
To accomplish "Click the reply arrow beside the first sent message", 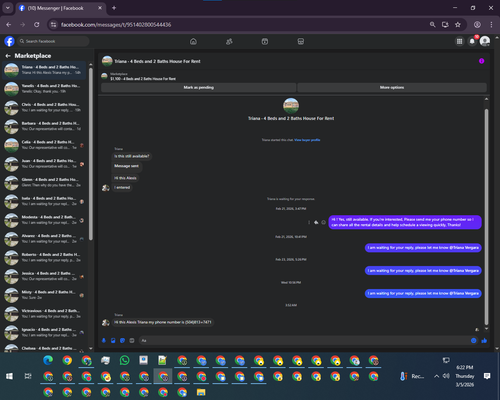I will (316, 222).
